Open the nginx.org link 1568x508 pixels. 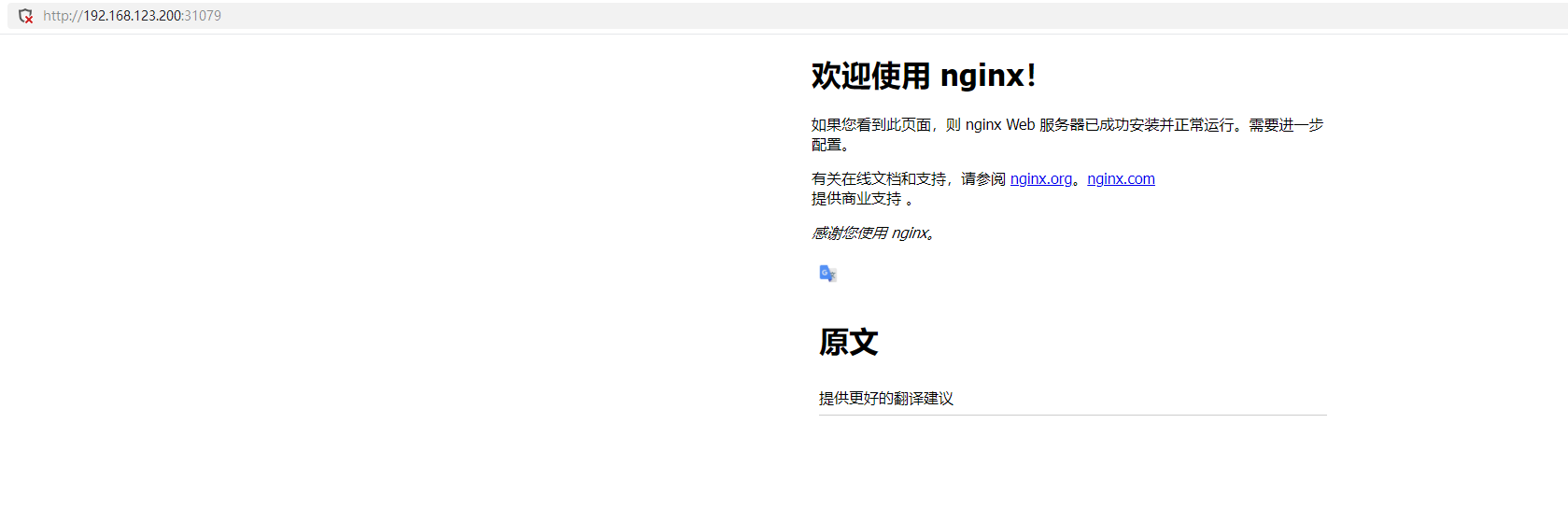(1040, 179)
